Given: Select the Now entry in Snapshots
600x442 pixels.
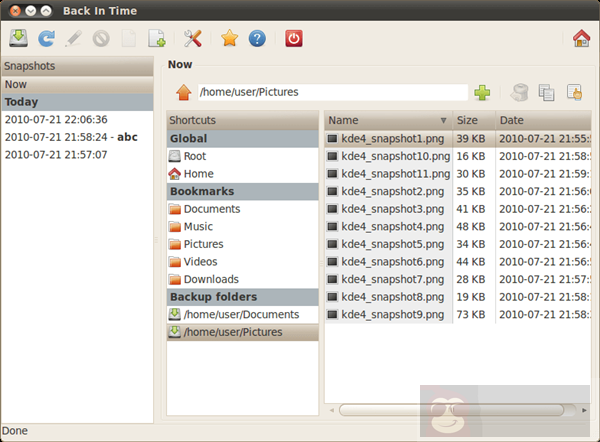Looking at the screenshot, I should (77, 85).
